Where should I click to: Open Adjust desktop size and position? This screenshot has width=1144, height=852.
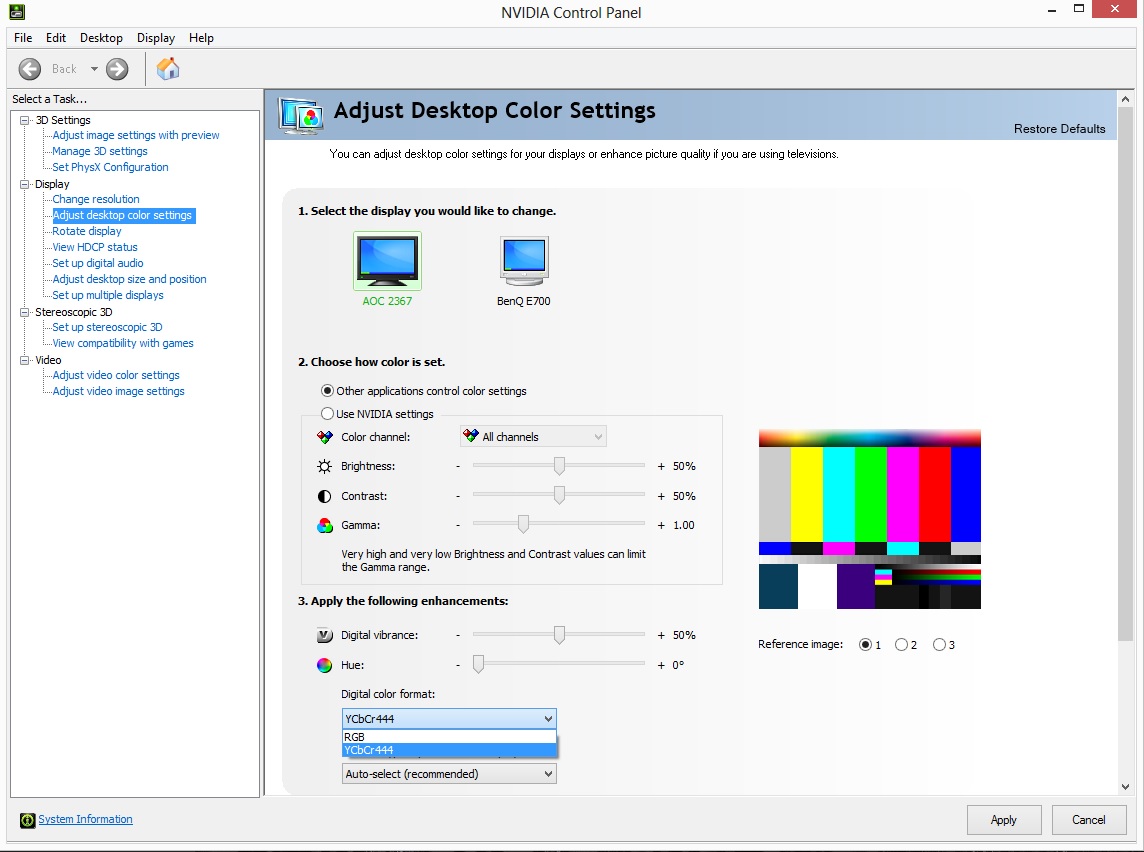coord(129,279)
